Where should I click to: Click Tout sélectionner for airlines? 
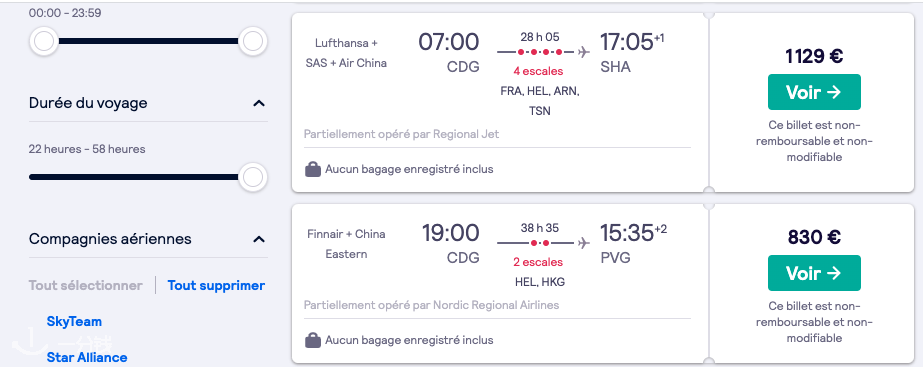tap(85, 286)
